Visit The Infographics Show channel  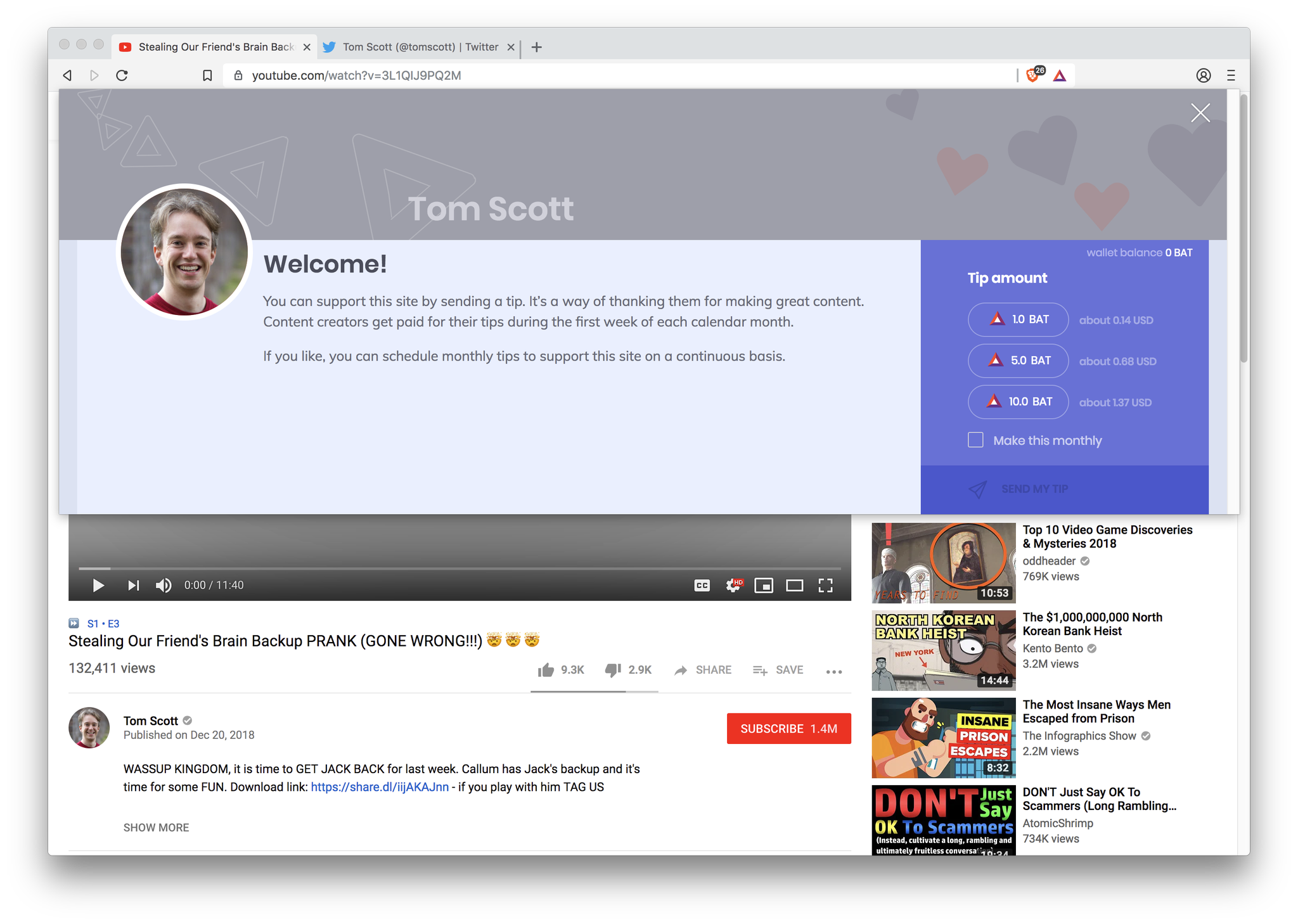tap(1079, 736)
